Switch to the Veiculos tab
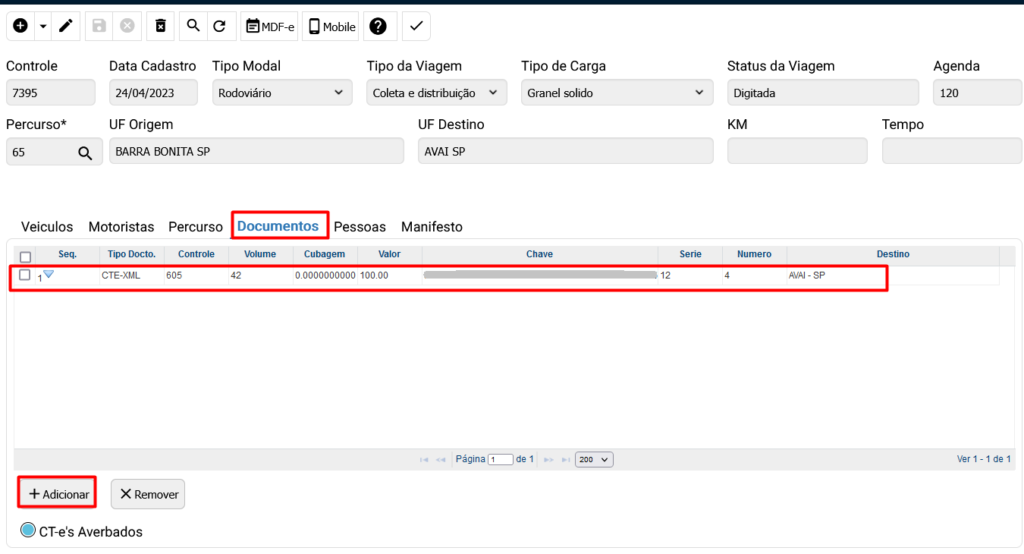The image size is (1024, 554). (47, 227)
